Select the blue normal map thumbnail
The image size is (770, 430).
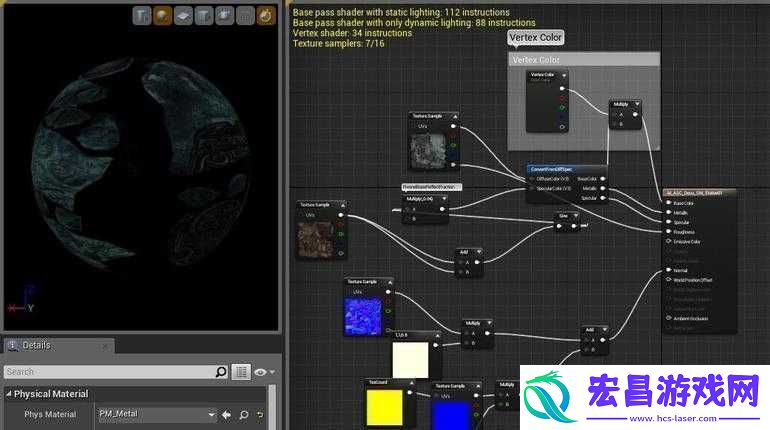363,317
